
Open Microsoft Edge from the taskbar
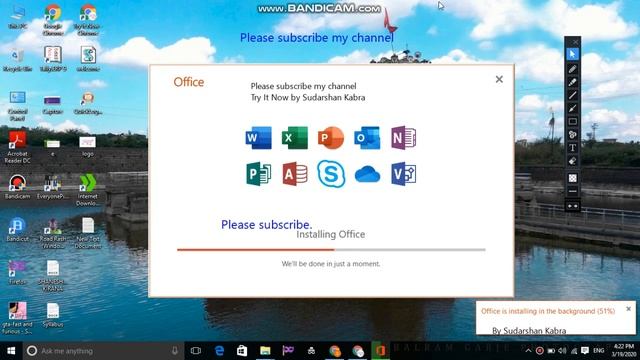coord(219,351)
